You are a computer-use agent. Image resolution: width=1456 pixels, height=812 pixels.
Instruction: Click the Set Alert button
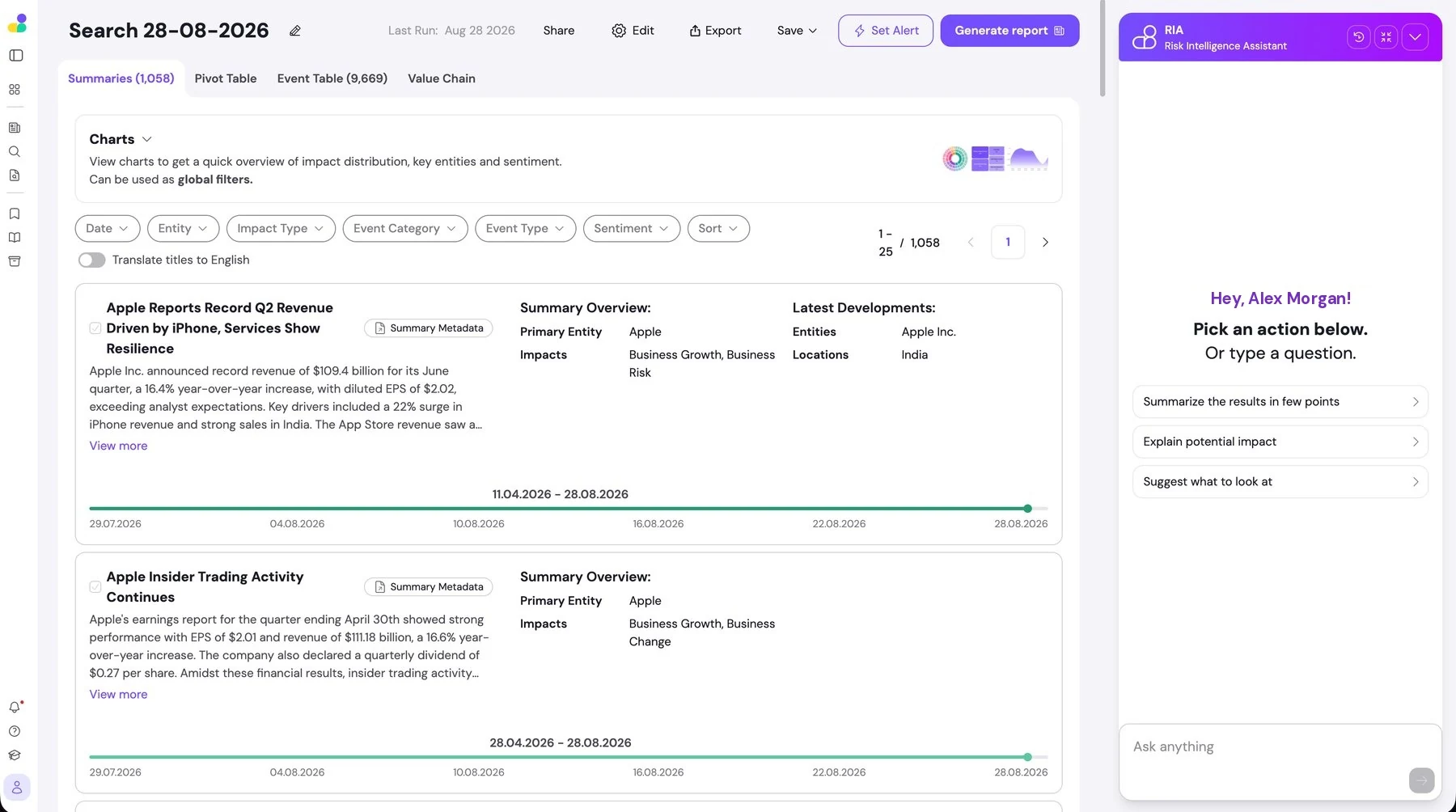886,31
